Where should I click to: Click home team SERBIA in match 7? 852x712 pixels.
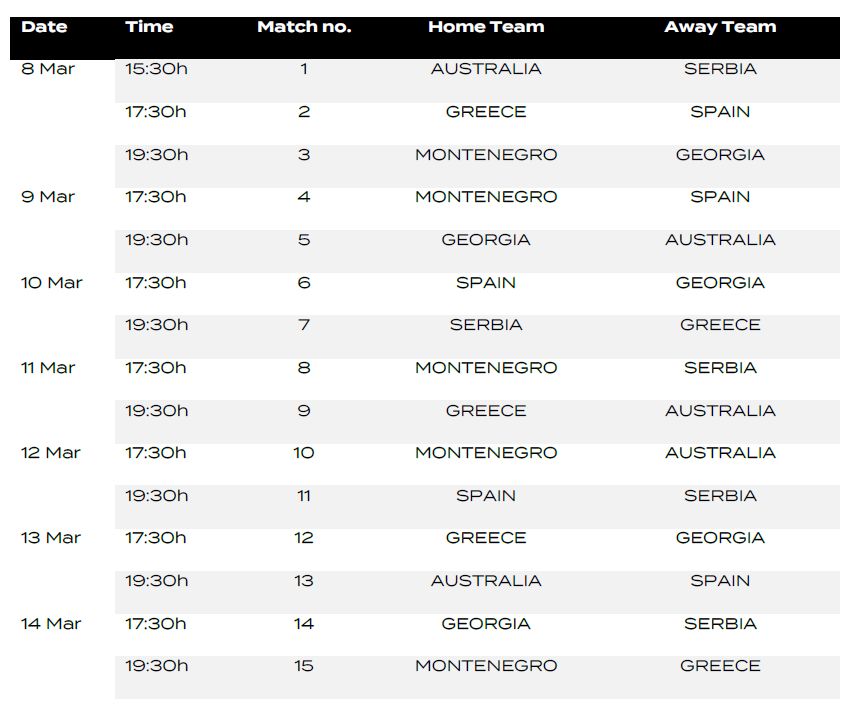click(x=486, y=325)
